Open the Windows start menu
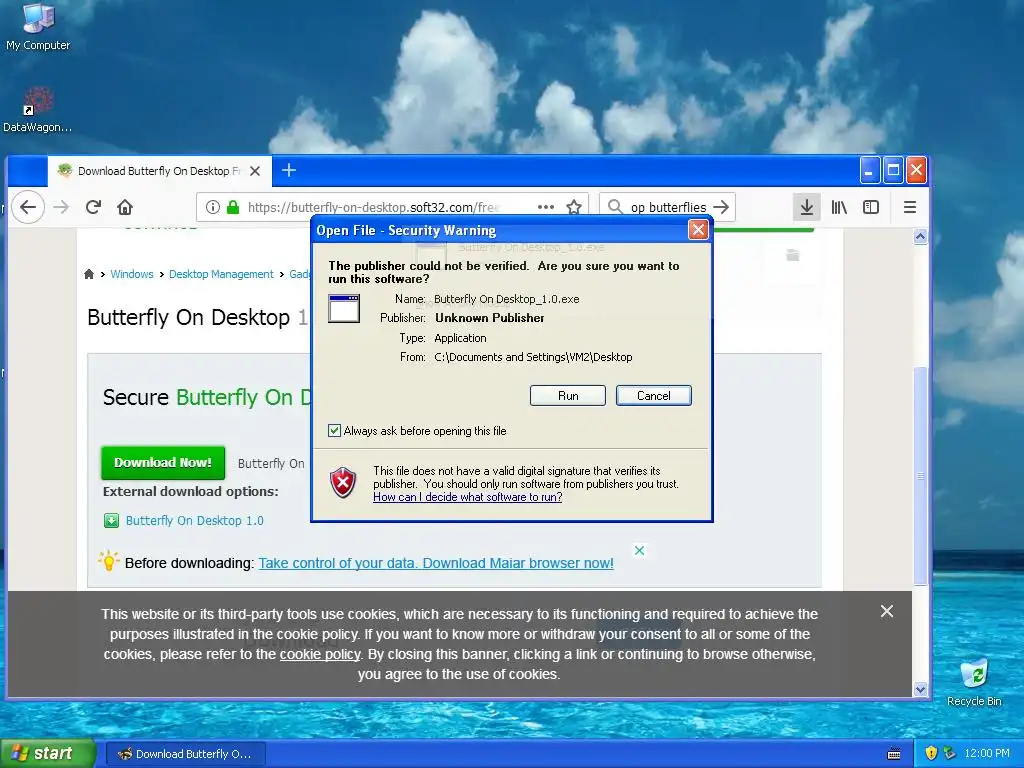The width and height of the screenshot is (1024, 768). pyautogui.click(x=47, y=753)
